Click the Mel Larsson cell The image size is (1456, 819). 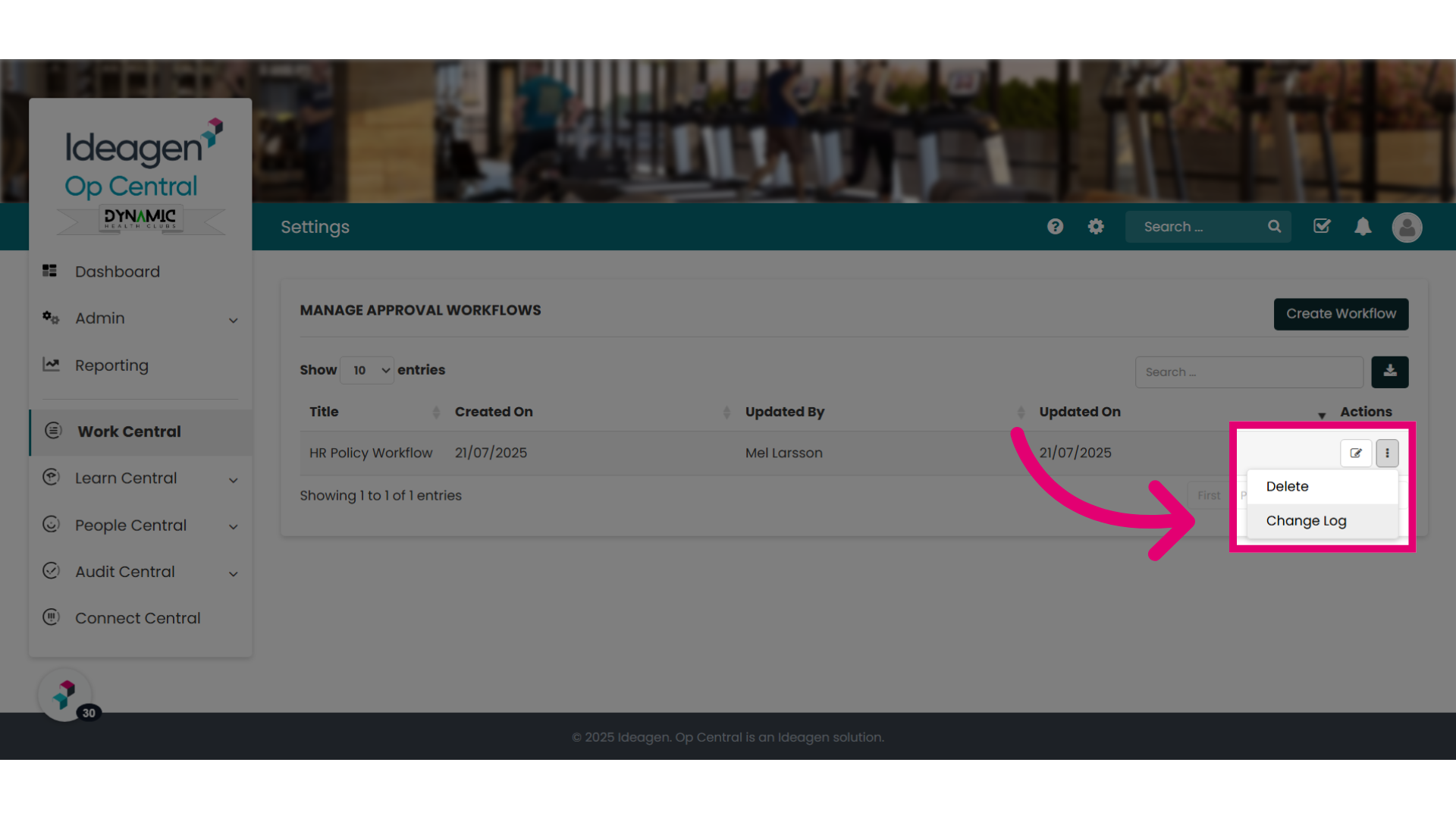point(783,453)
